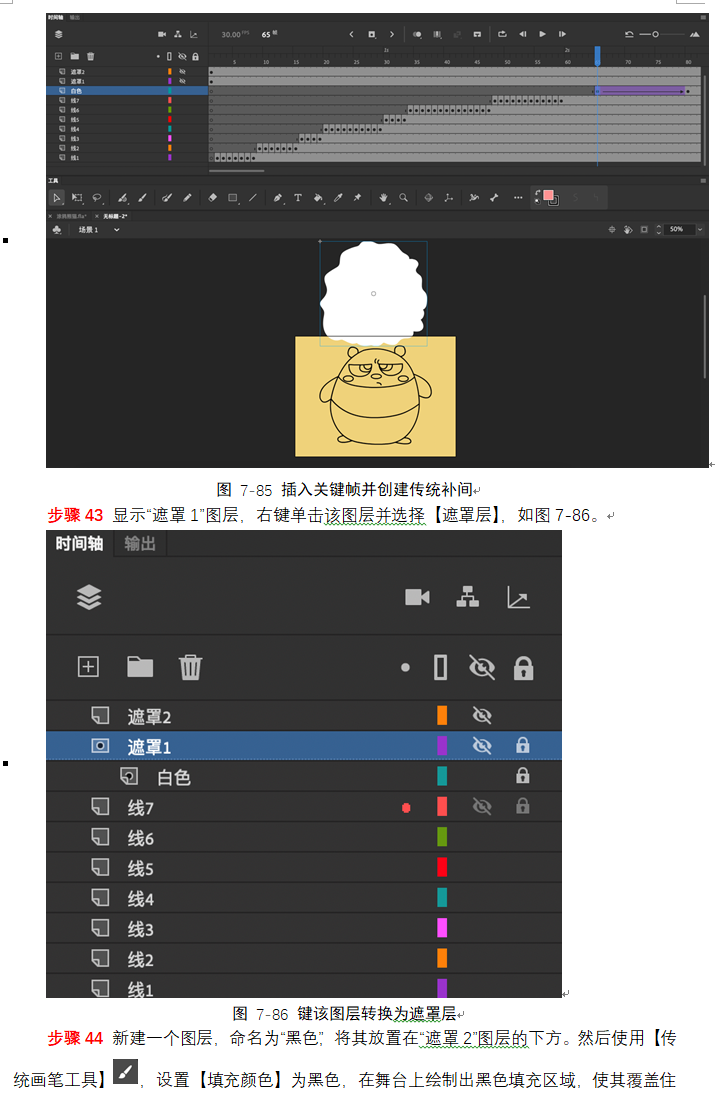Click the blue playhead marker at frame 65
This screenshot has height=1112, width=715.
coord(597,56)
